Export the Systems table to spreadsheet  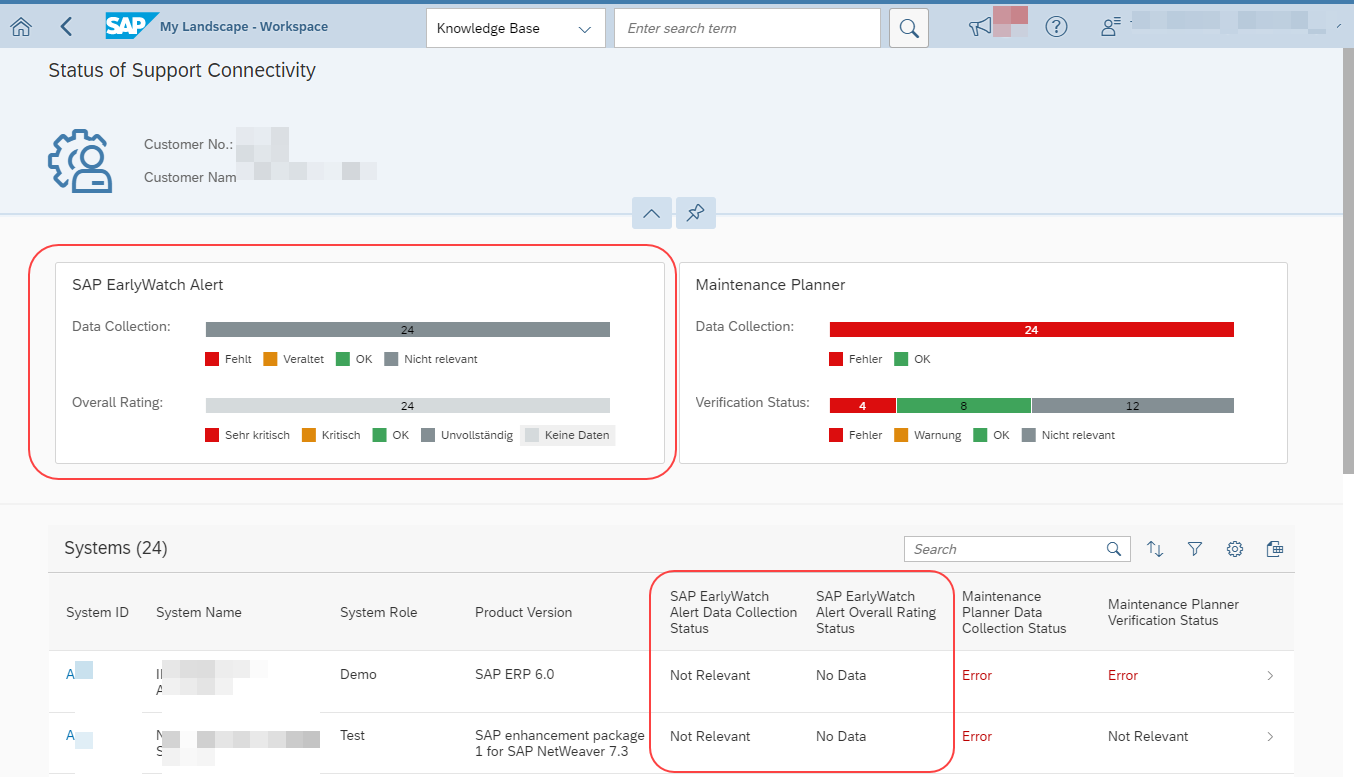pos(1274,549)
